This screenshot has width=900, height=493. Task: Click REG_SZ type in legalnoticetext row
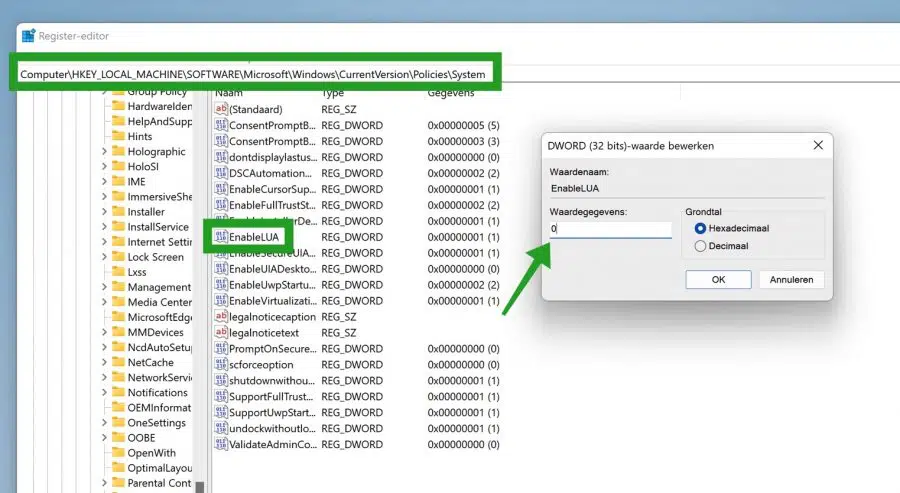[x=339, y=333]
